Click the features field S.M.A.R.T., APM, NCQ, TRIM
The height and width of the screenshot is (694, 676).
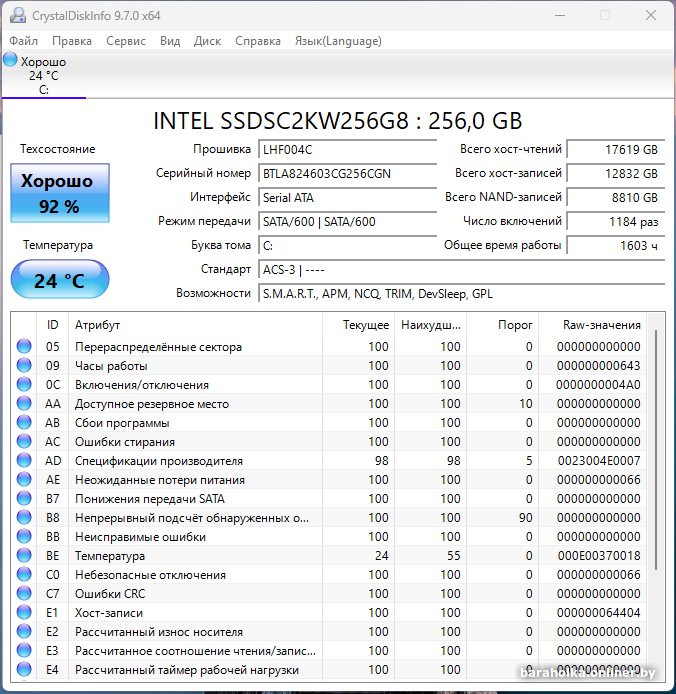[462, 293]
